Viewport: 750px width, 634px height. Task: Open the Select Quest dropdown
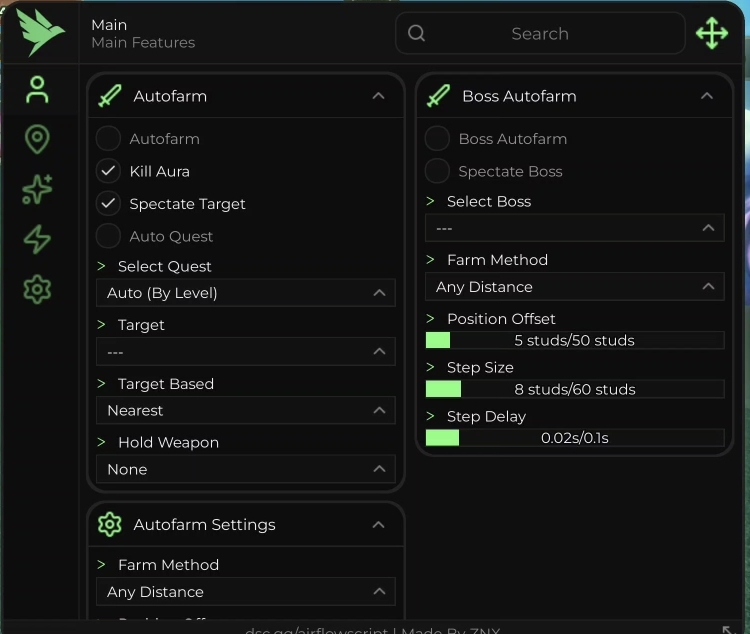point(245,293)
